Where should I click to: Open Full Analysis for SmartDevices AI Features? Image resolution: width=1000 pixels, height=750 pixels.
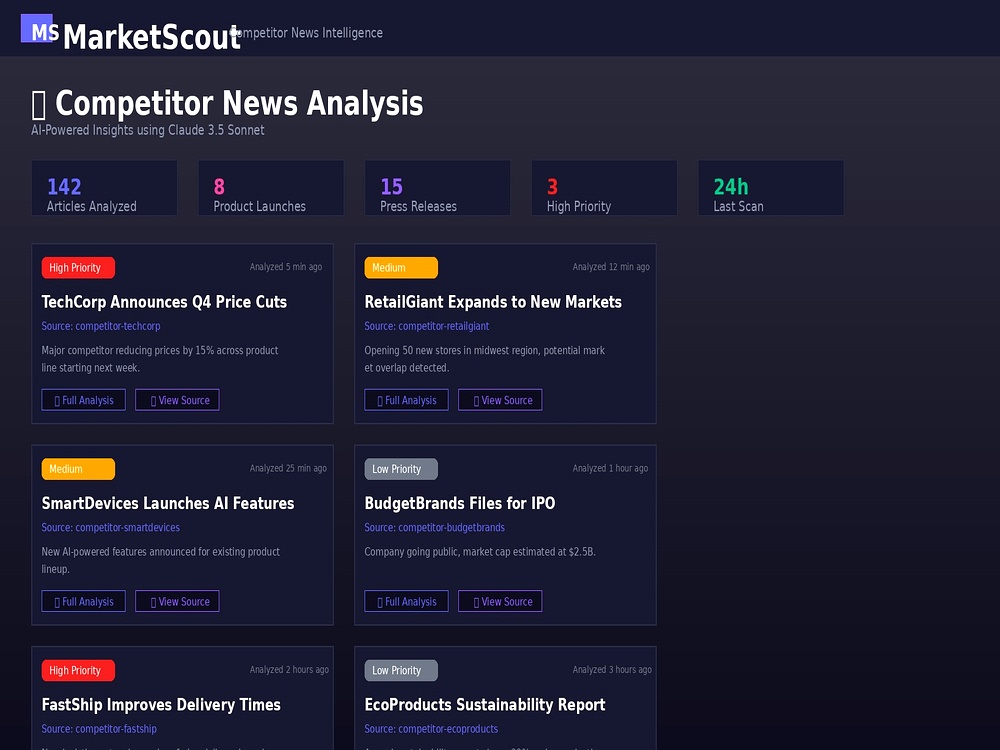tap(84, 601)
